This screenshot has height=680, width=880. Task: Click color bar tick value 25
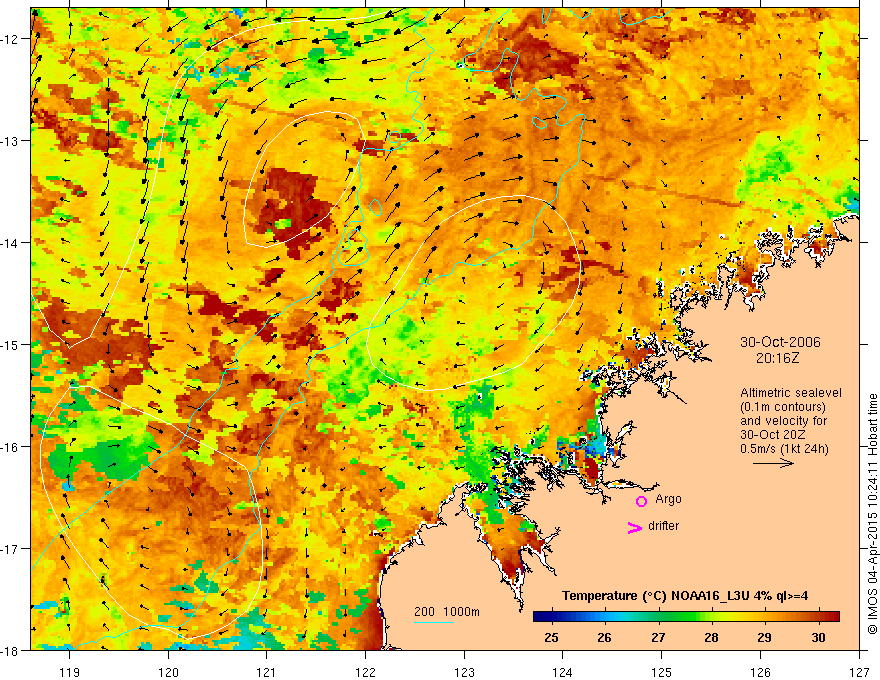(x=551, y=637)
